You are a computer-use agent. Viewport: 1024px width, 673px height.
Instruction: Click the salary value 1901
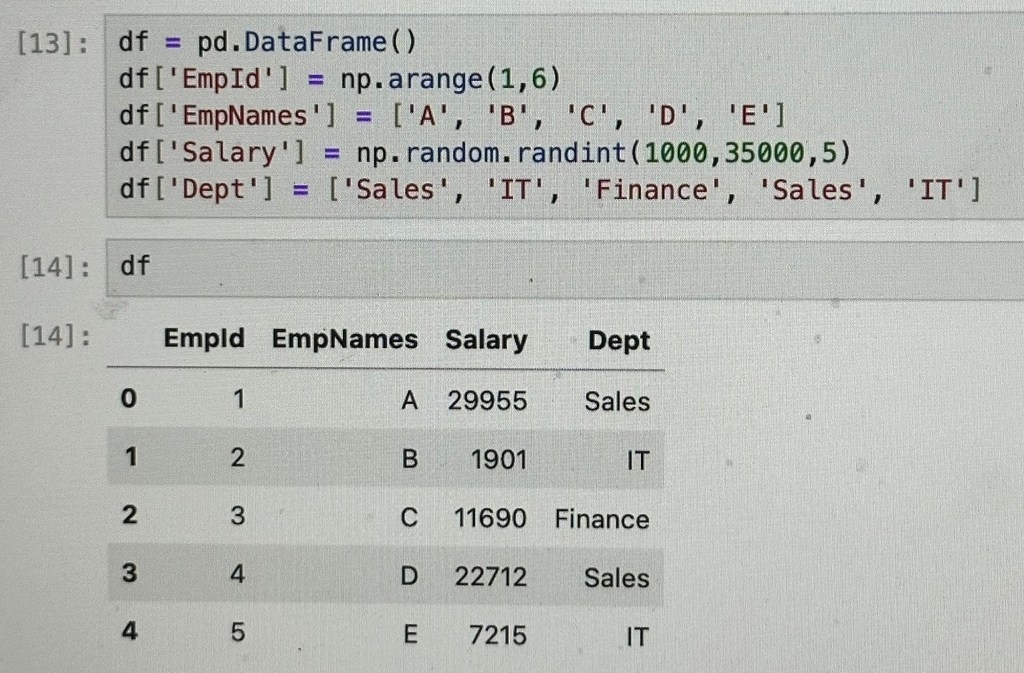(x=498, y=460)
